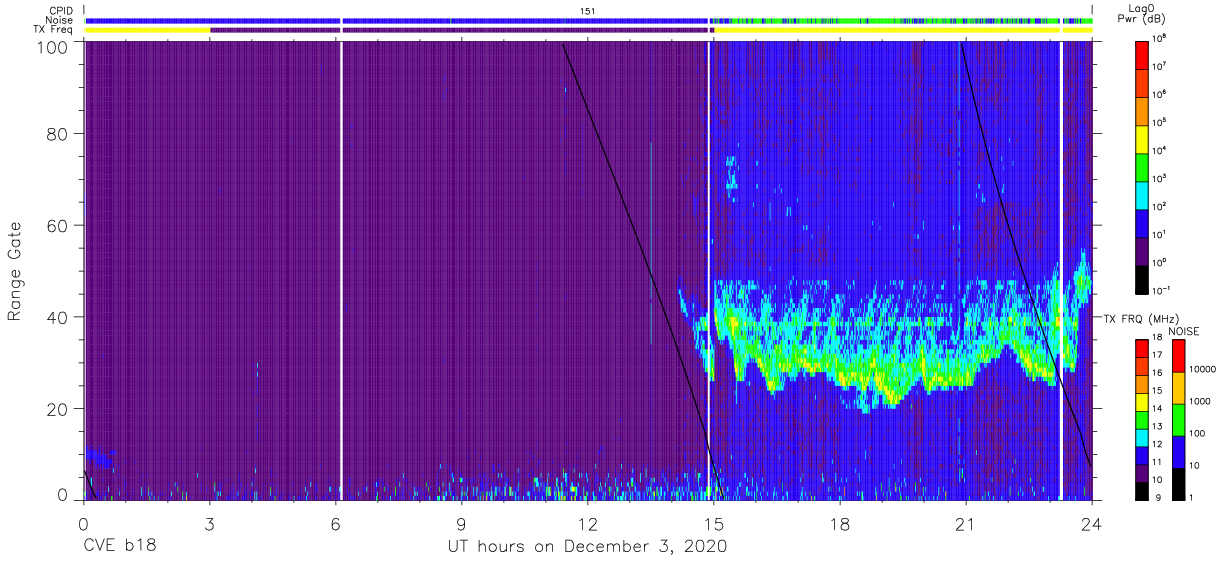Image resolution: width=1228 pixels, height=567 pixels.
Task: Pick the red top segment of NOISE colorbar
Action: [1178, 355]
